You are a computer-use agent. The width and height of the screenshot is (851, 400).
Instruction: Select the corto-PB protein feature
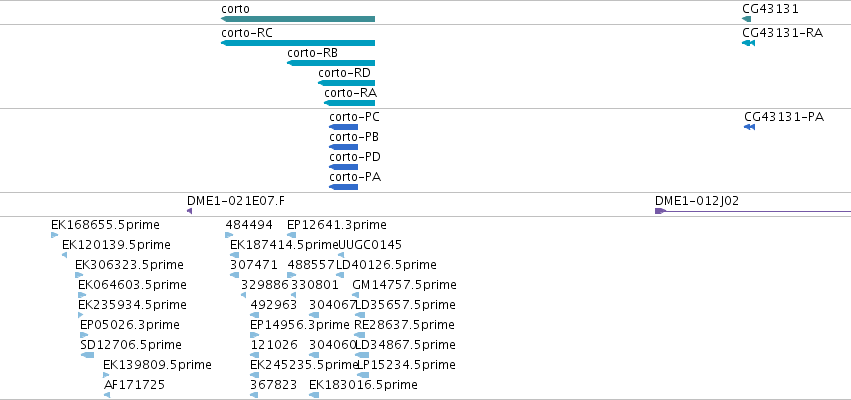344,147
